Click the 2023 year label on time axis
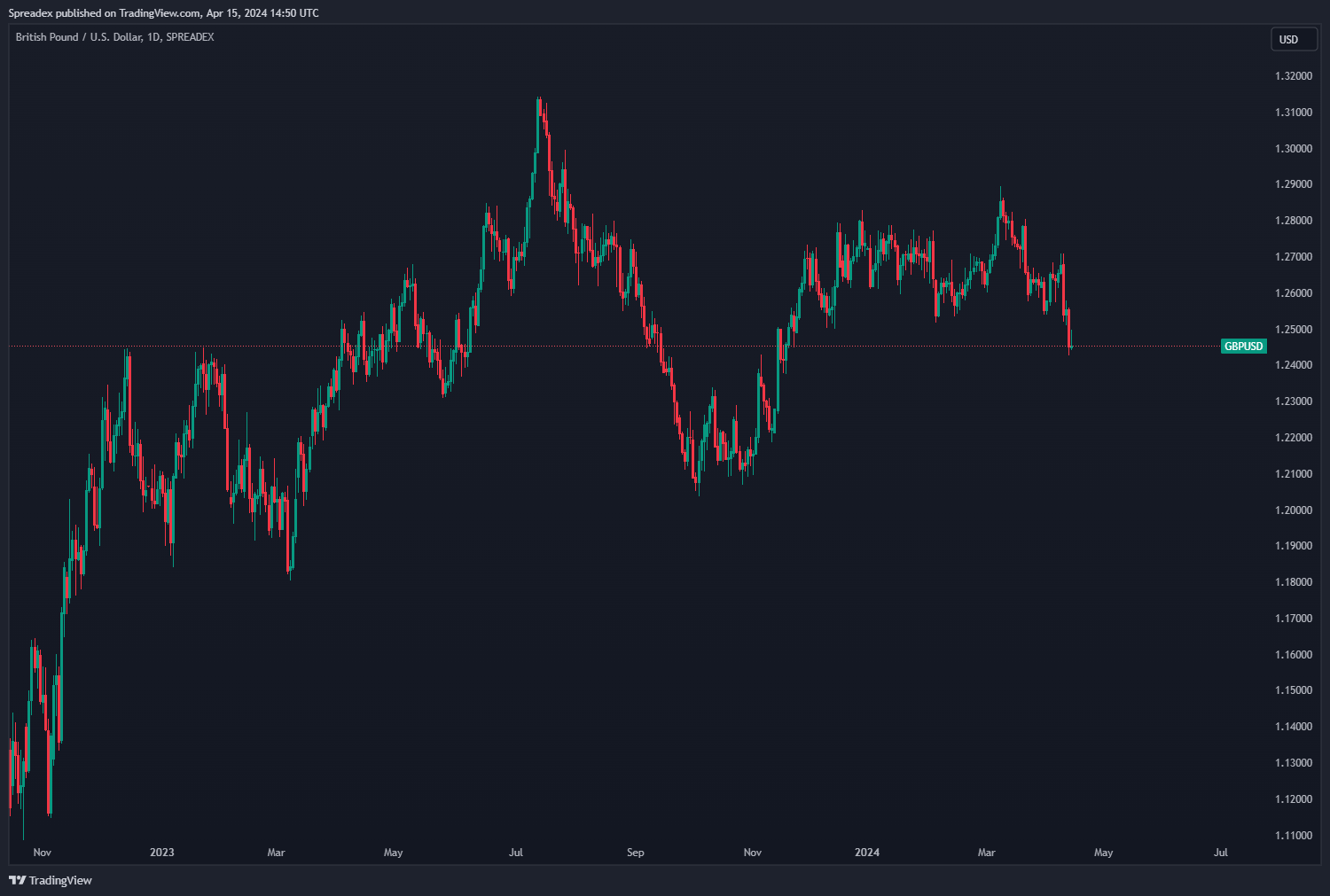Viewport: 1330px width, 896px height. coord(162,853)
